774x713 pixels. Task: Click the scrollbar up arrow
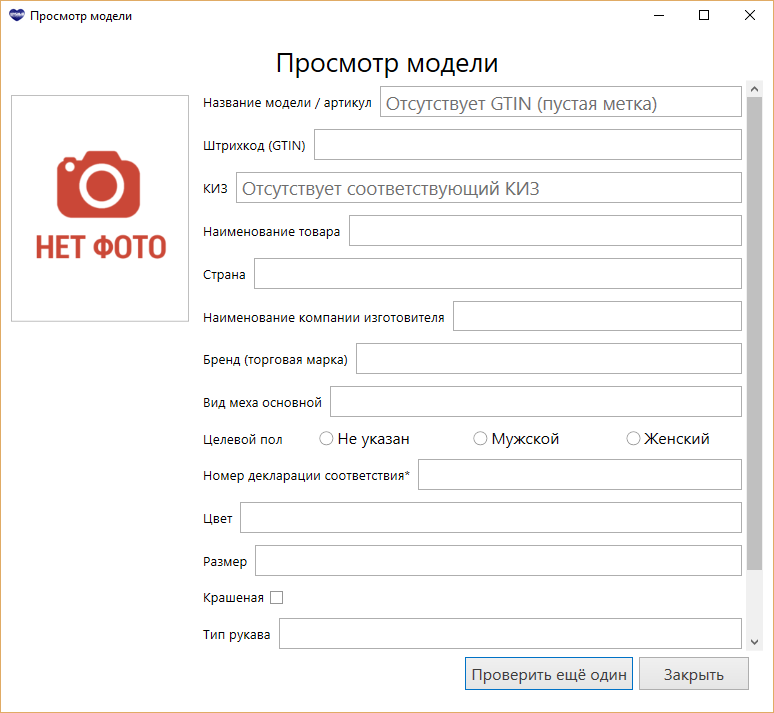point(754,89)
